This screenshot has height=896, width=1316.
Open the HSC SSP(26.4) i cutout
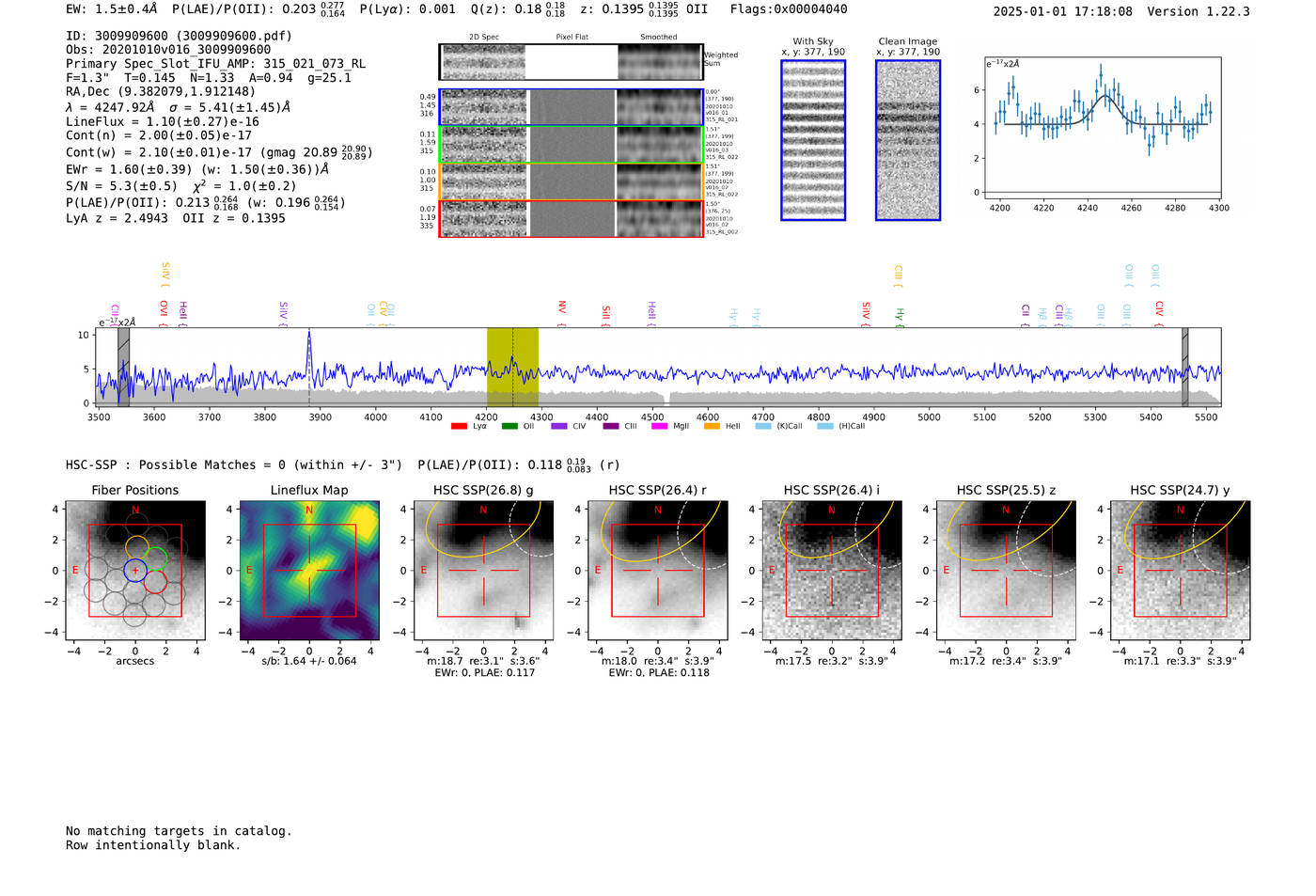832,570
